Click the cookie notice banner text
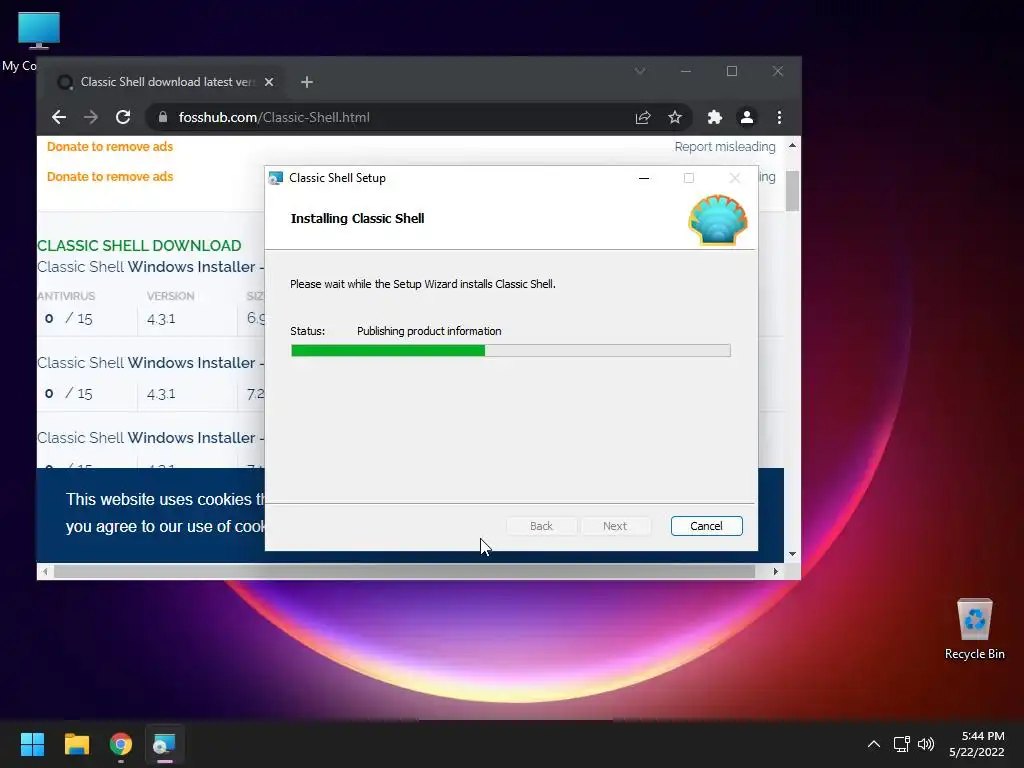Viewport: 1024px width, 768px height. pos(165,513)
